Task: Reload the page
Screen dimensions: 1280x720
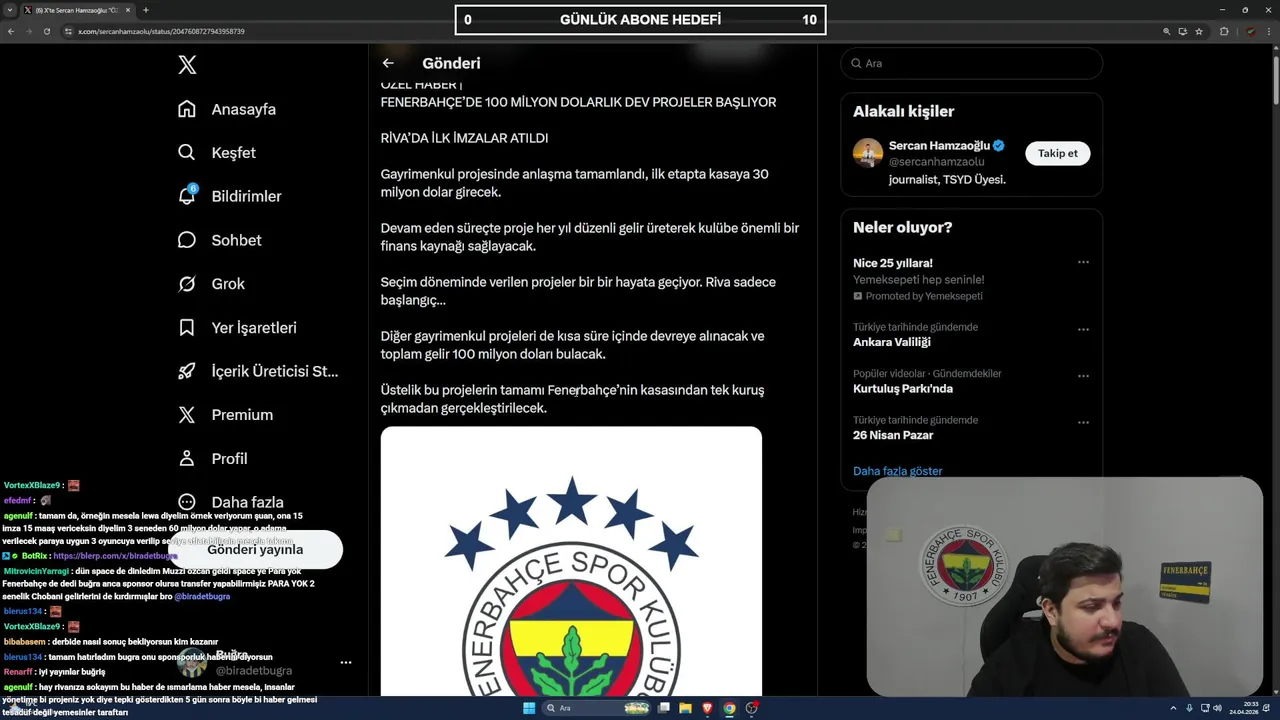Action: click(x=46, y=31)
